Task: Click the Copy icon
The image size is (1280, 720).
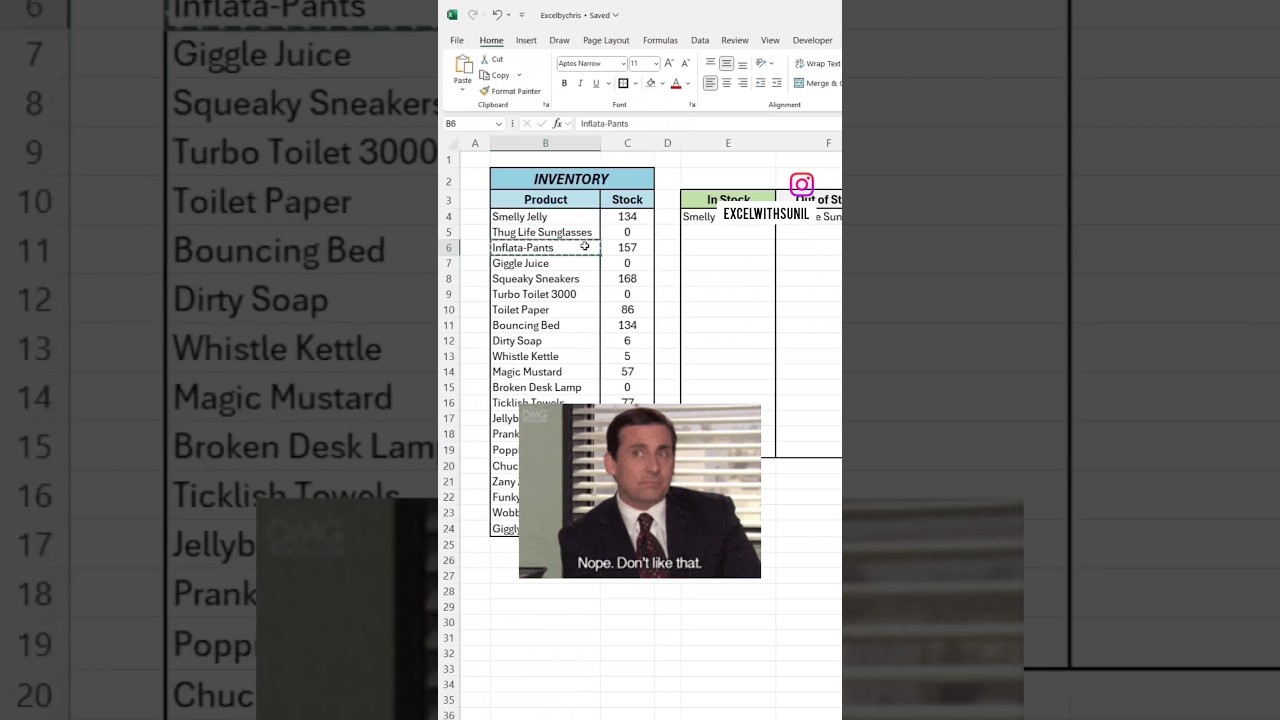Action: [484, 75]
